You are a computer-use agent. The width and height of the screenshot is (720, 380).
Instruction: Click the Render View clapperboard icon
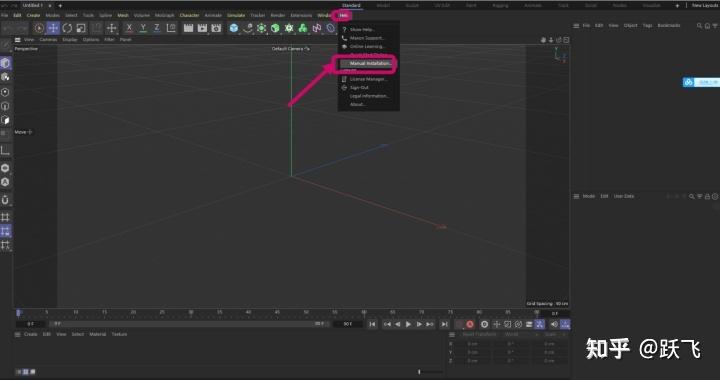(188, 28)
